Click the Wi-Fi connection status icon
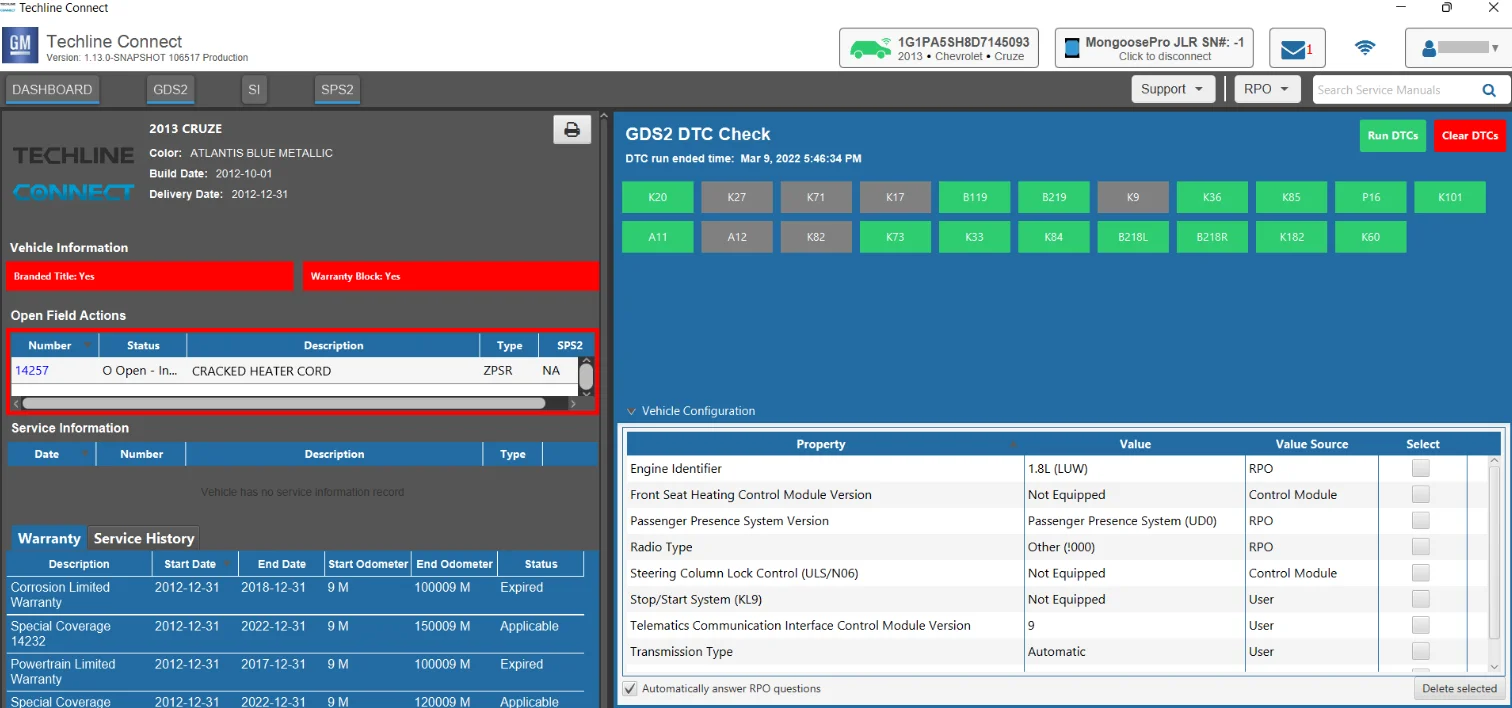 1364,48
